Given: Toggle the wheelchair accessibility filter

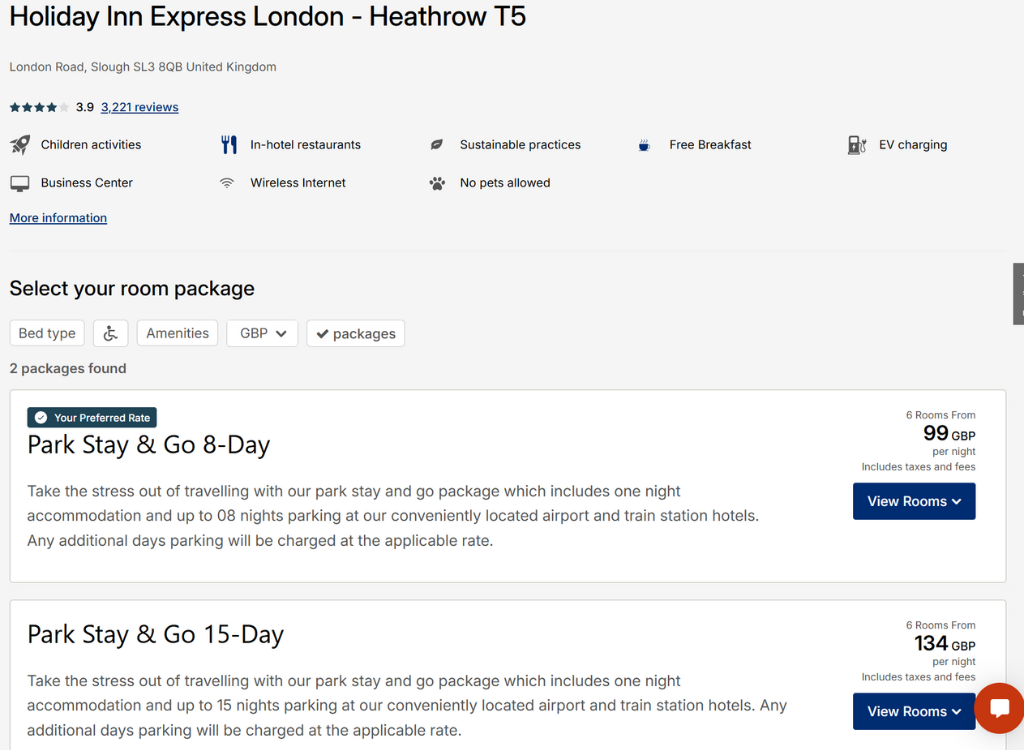Looking at the screenshot, I should [x=110, y=334].
